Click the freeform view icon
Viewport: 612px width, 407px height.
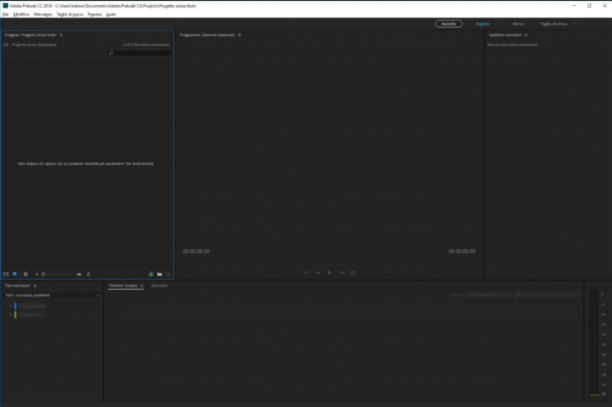pyautogui.click(x=26, y=274)
